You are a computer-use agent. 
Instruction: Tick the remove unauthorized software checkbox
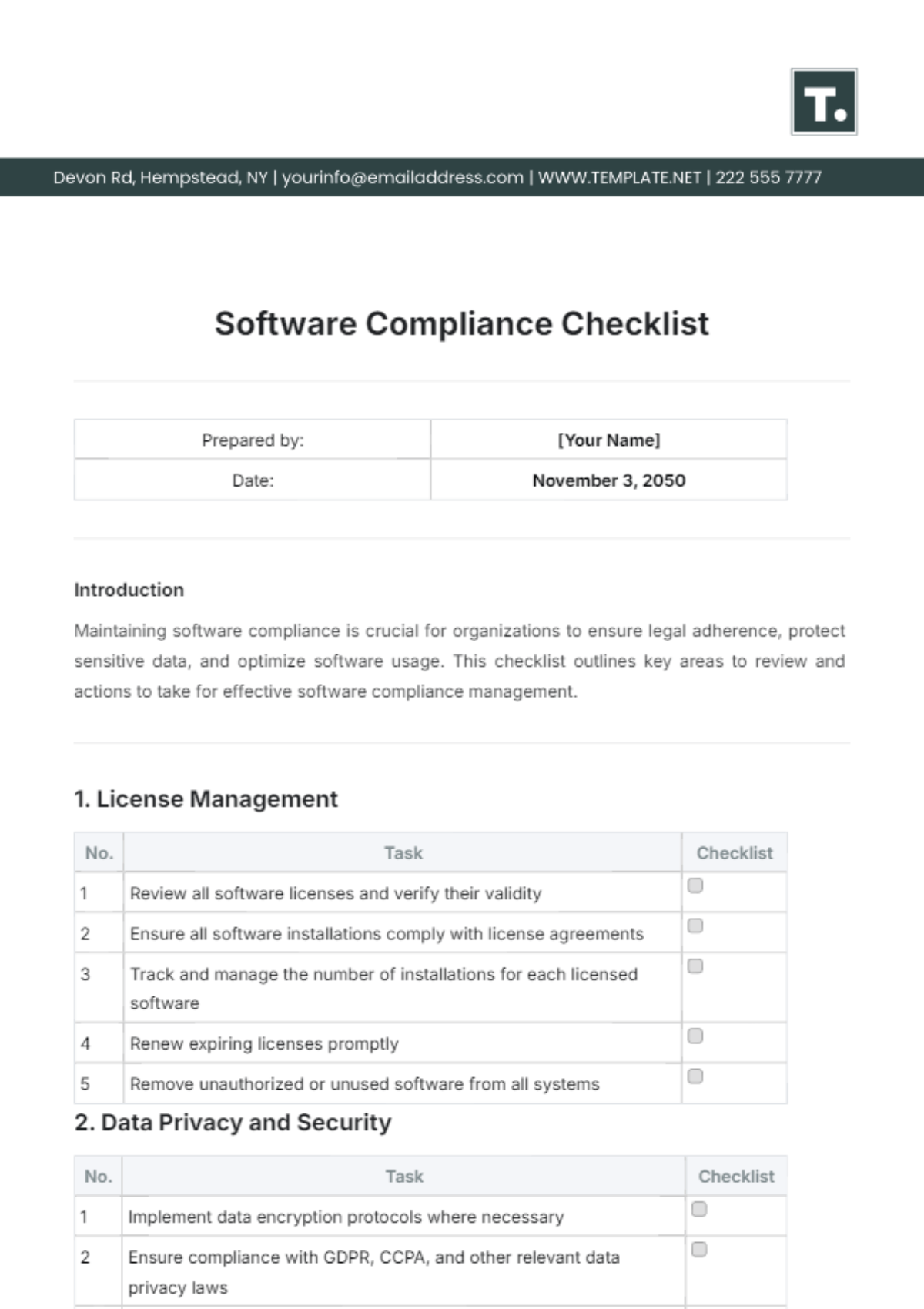(x=695, y=1076)
